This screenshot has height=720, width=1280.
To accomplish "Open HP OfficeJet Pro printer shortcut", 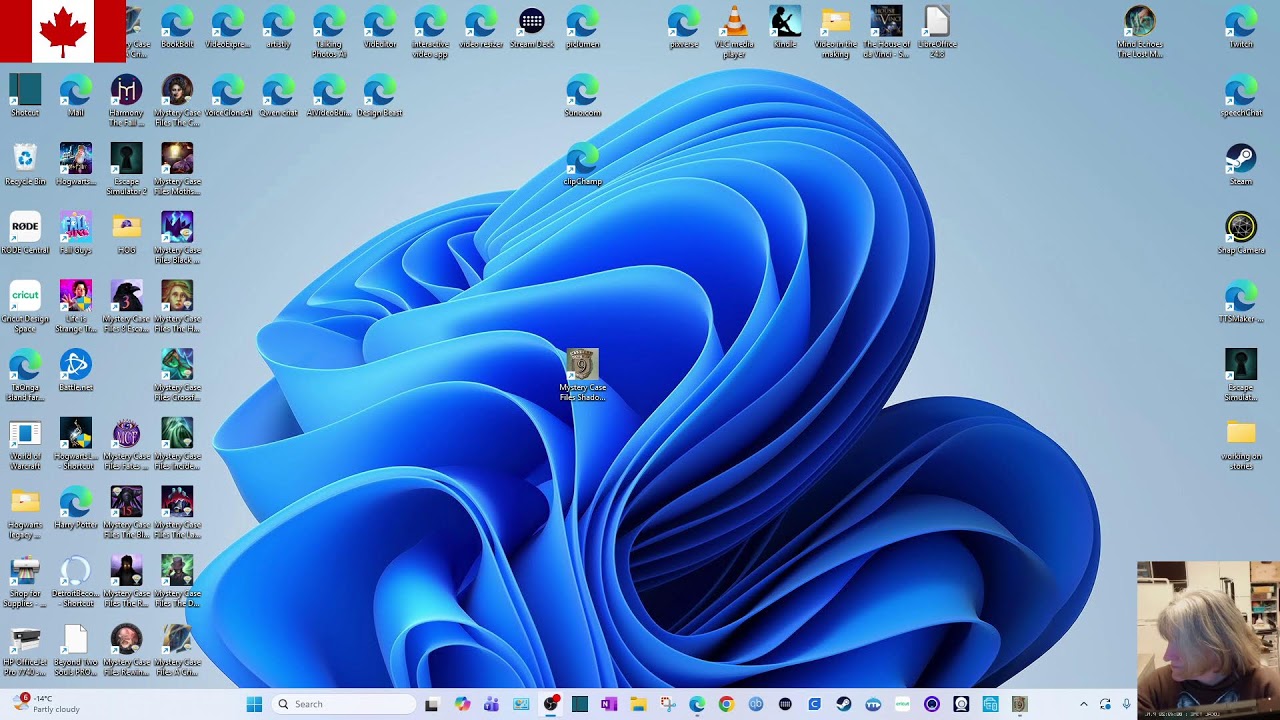I will (25, 650).
